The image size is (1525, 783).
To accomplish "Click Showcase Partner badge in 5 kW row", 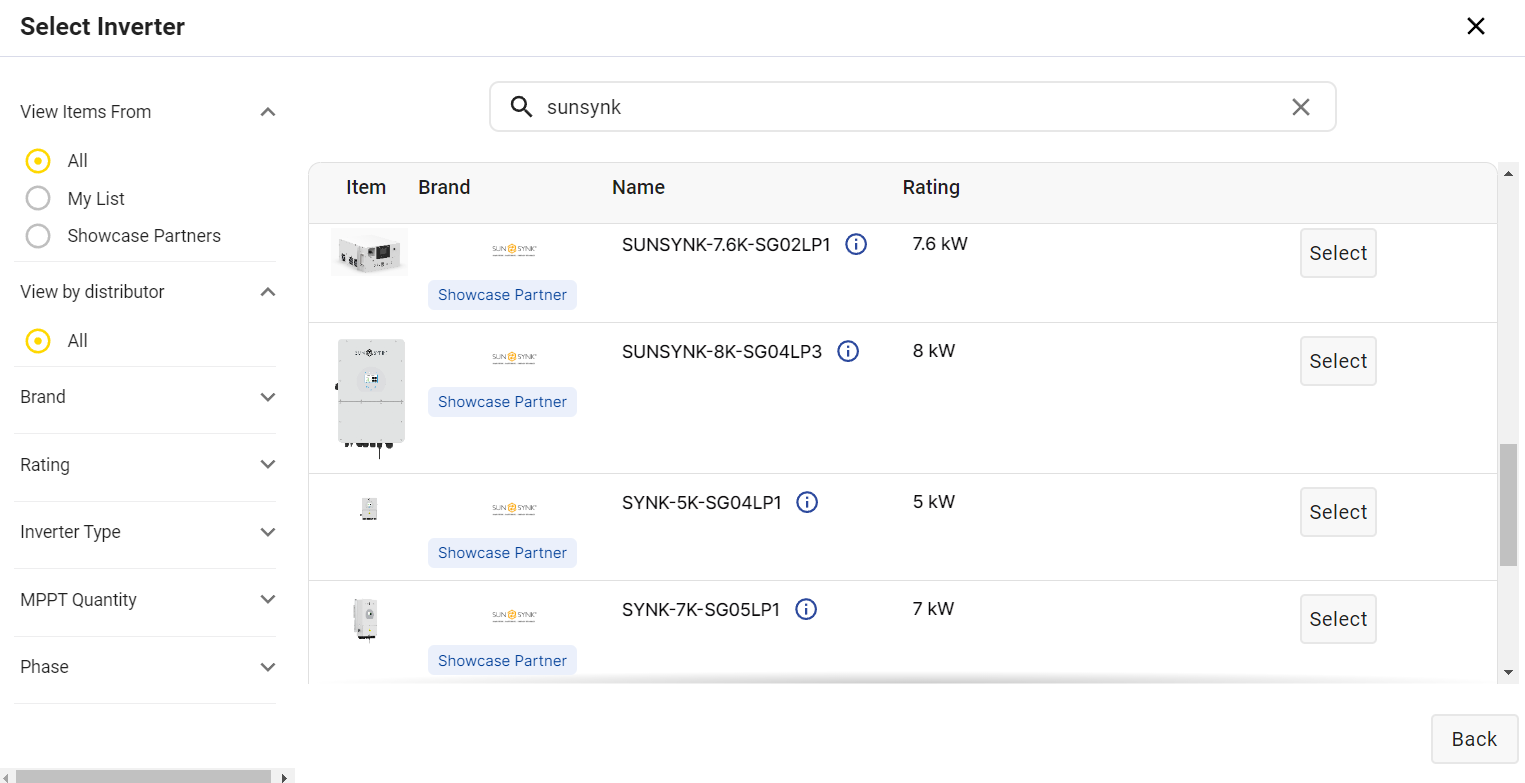I will click(x=502, y=553).
